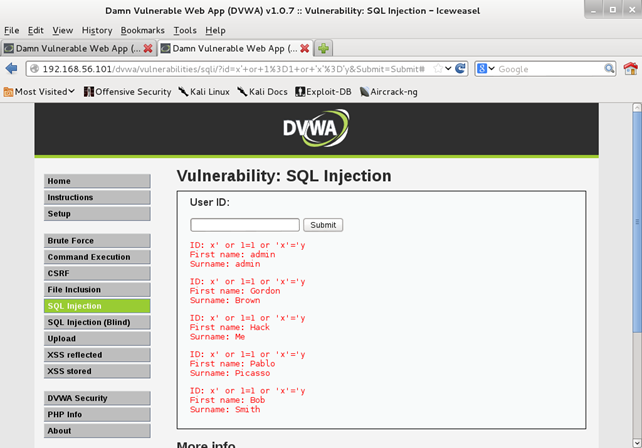
Task: Click the home icon in toolbar
Action: click(x=630, y=69)
